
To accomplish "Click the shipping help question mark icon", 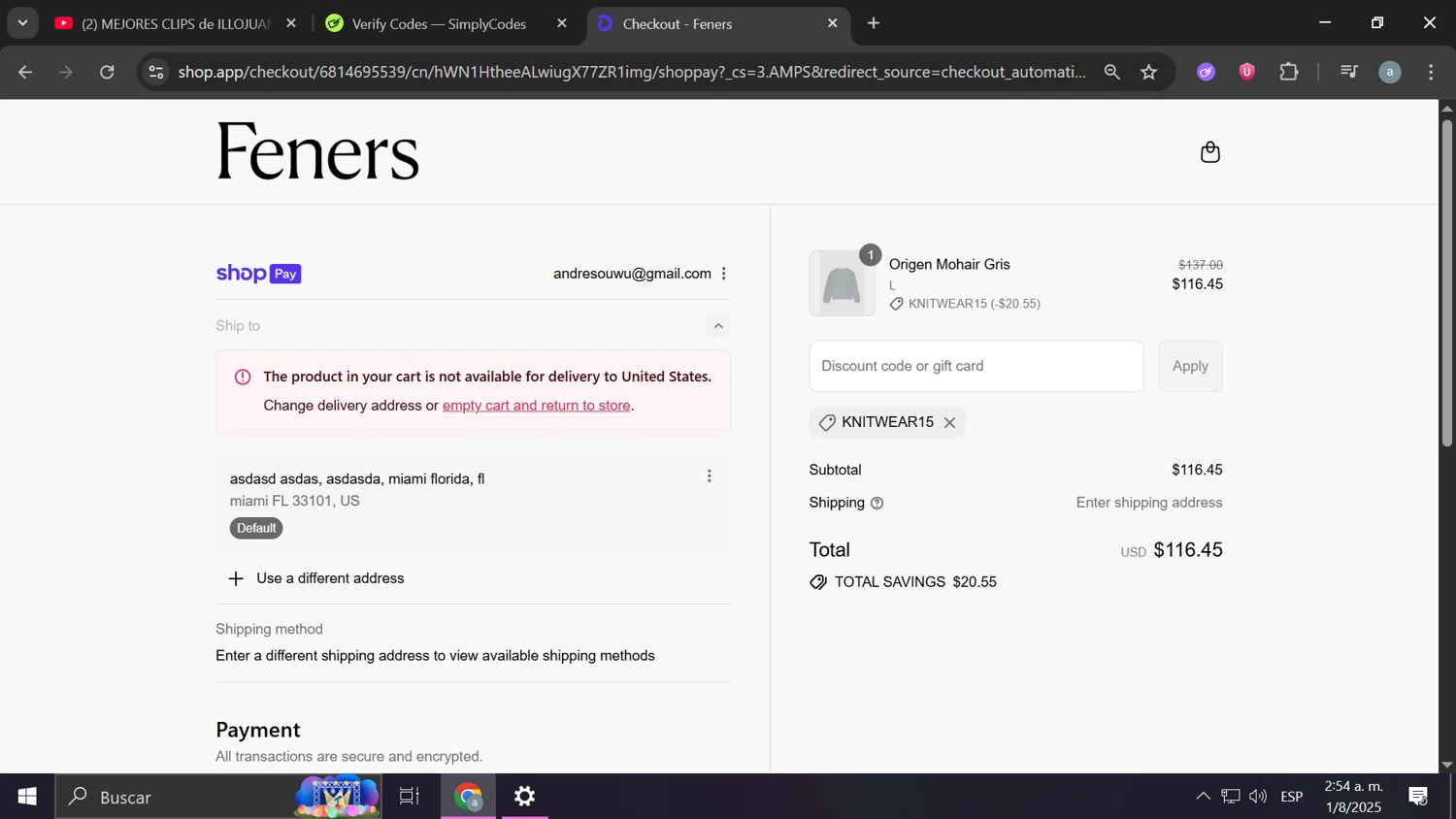I will coord(877,504).
